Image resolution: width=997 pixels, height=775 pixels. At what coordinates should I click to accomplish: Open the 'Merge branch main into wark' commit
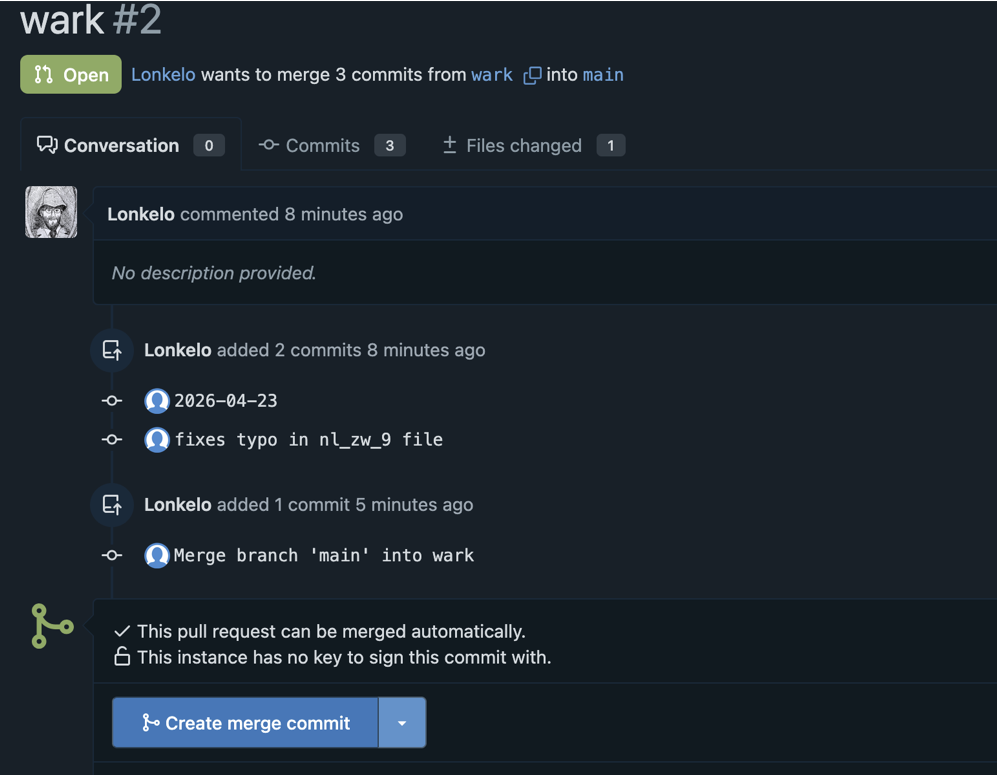pyautogui.click(x=324, y=556)
